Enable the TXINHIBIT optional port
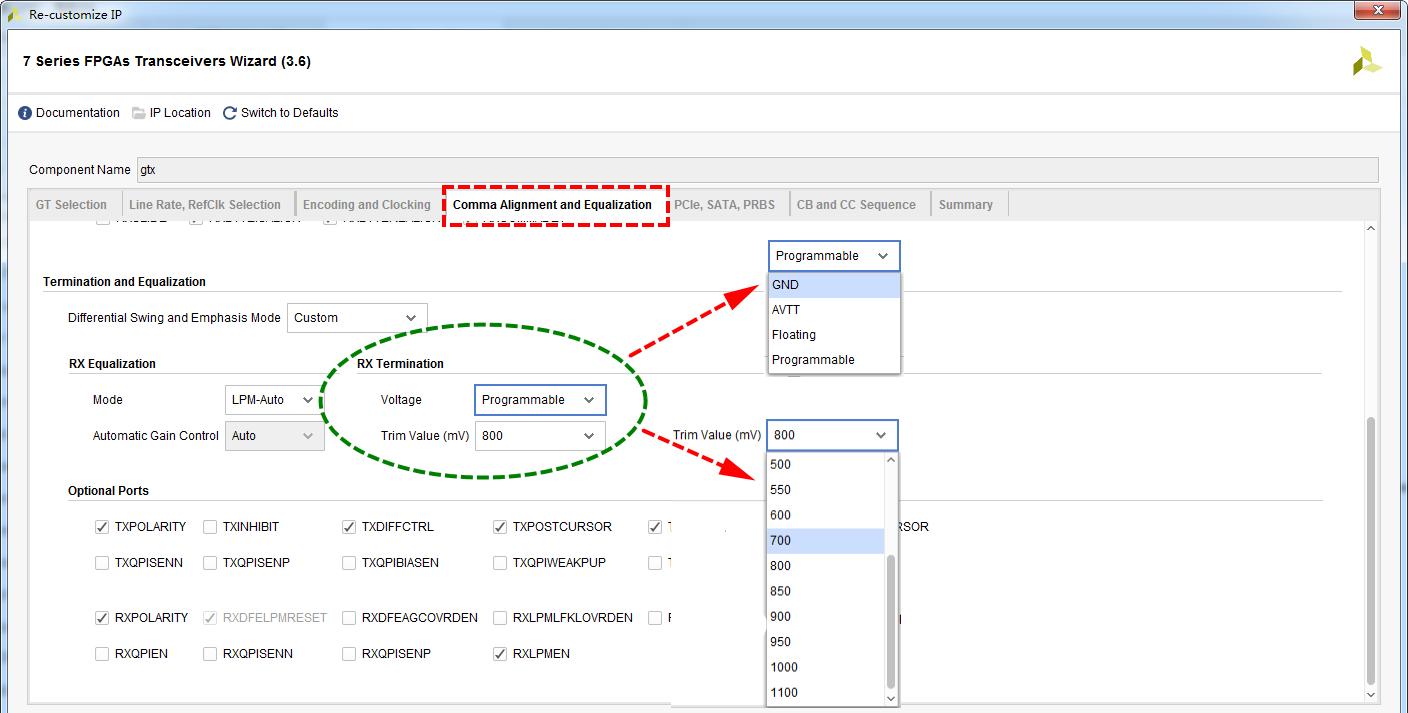The width and height of the screenshot is (1408, 713). pyautogui.click(x=210, y=527)
